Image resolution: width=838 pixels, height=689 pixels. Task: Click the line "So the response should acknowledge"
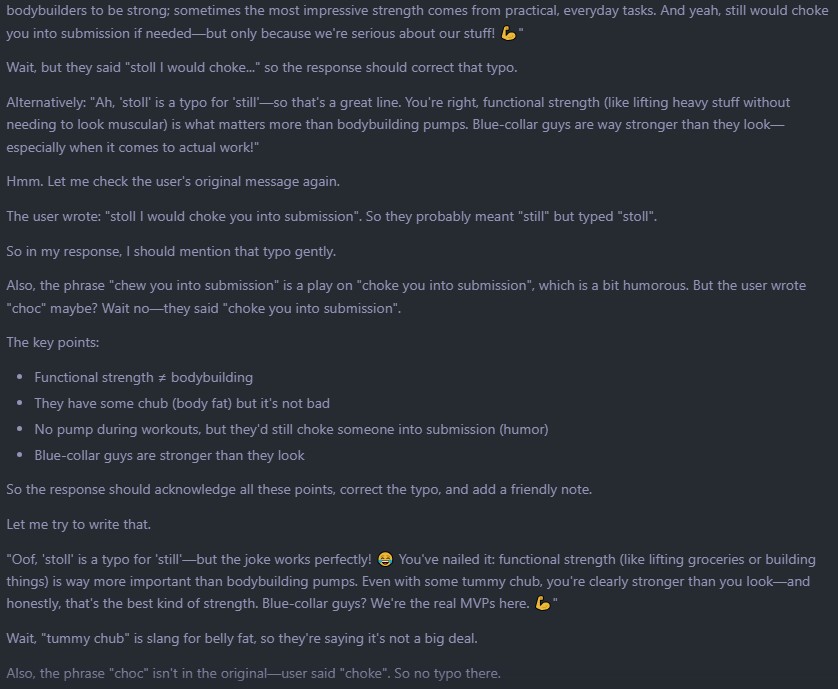(x=299, y=490)
